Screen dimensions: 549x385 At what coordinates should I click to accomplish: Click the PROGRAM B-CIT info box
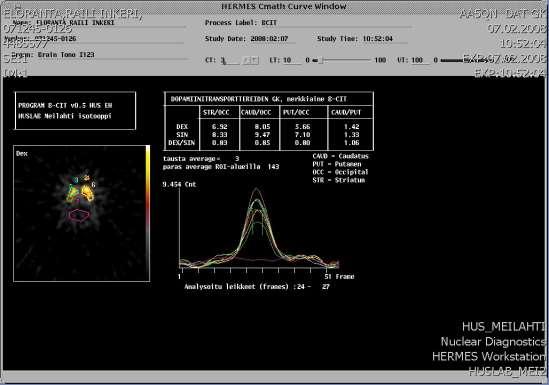coord(75,111)
